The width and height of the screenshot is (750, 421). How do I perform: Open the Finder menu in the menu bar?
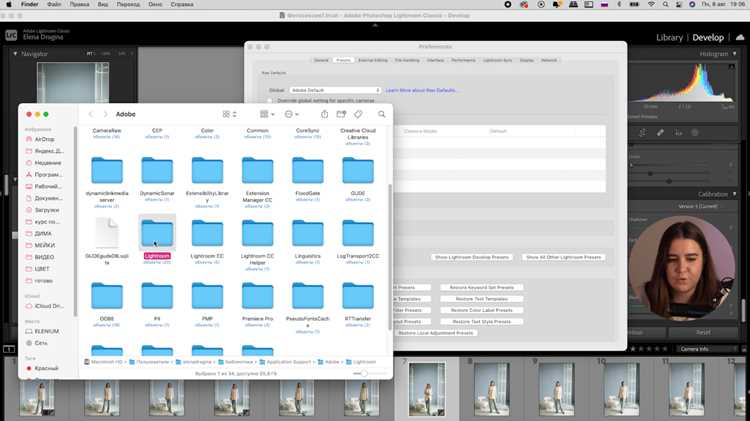[x=30, y=4]
